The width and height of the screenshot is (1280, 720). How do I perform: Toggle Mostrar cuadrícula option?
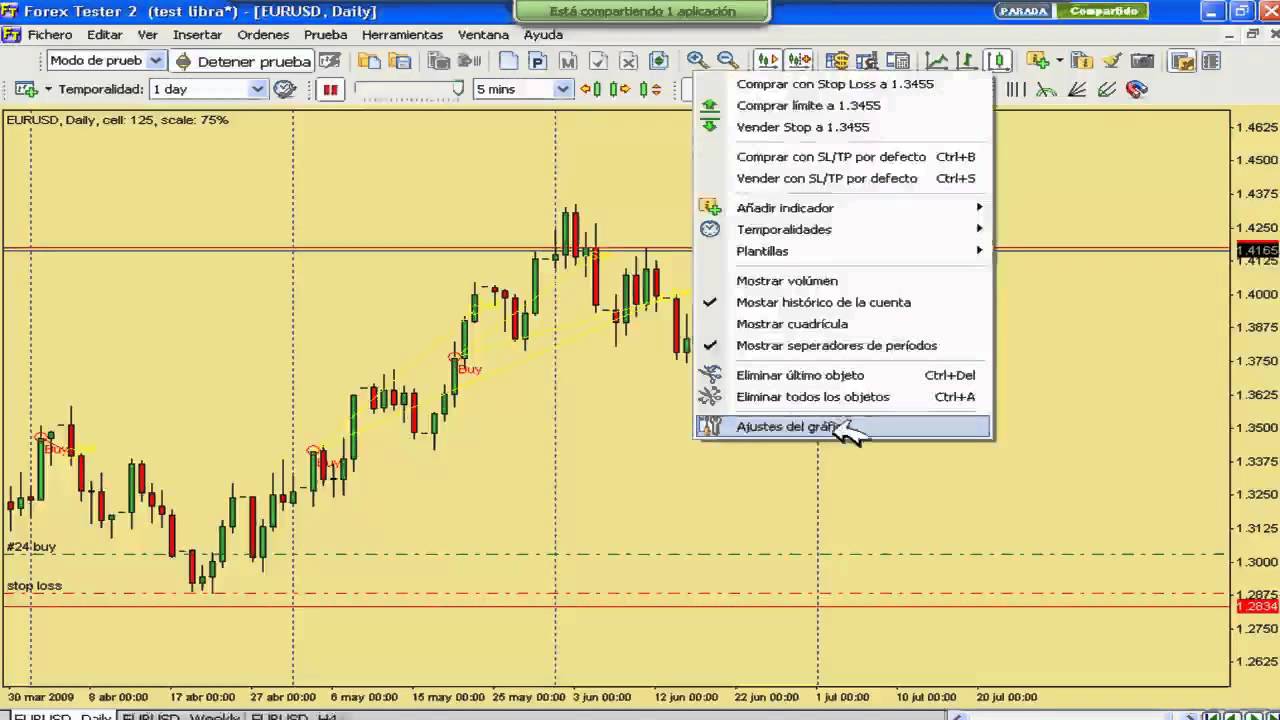click(843, 324)
